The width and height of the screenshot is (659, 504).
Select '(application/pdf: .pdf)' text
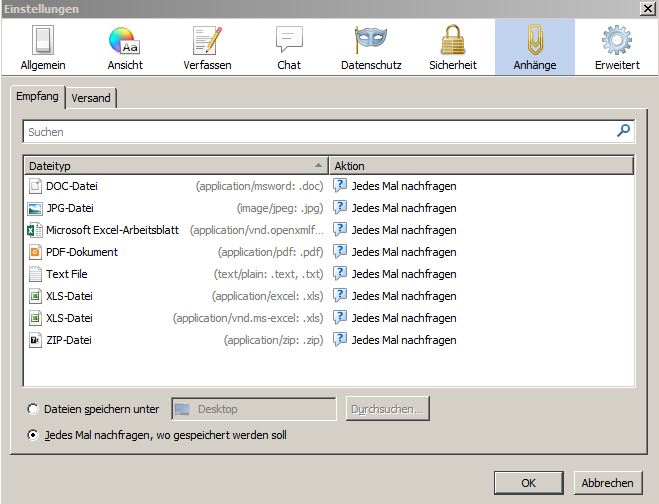271,252
